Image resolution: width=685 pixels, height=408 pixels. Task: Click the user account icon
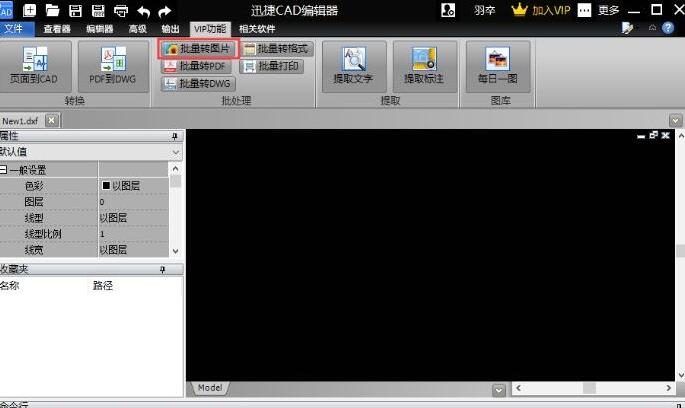(448, 10)
